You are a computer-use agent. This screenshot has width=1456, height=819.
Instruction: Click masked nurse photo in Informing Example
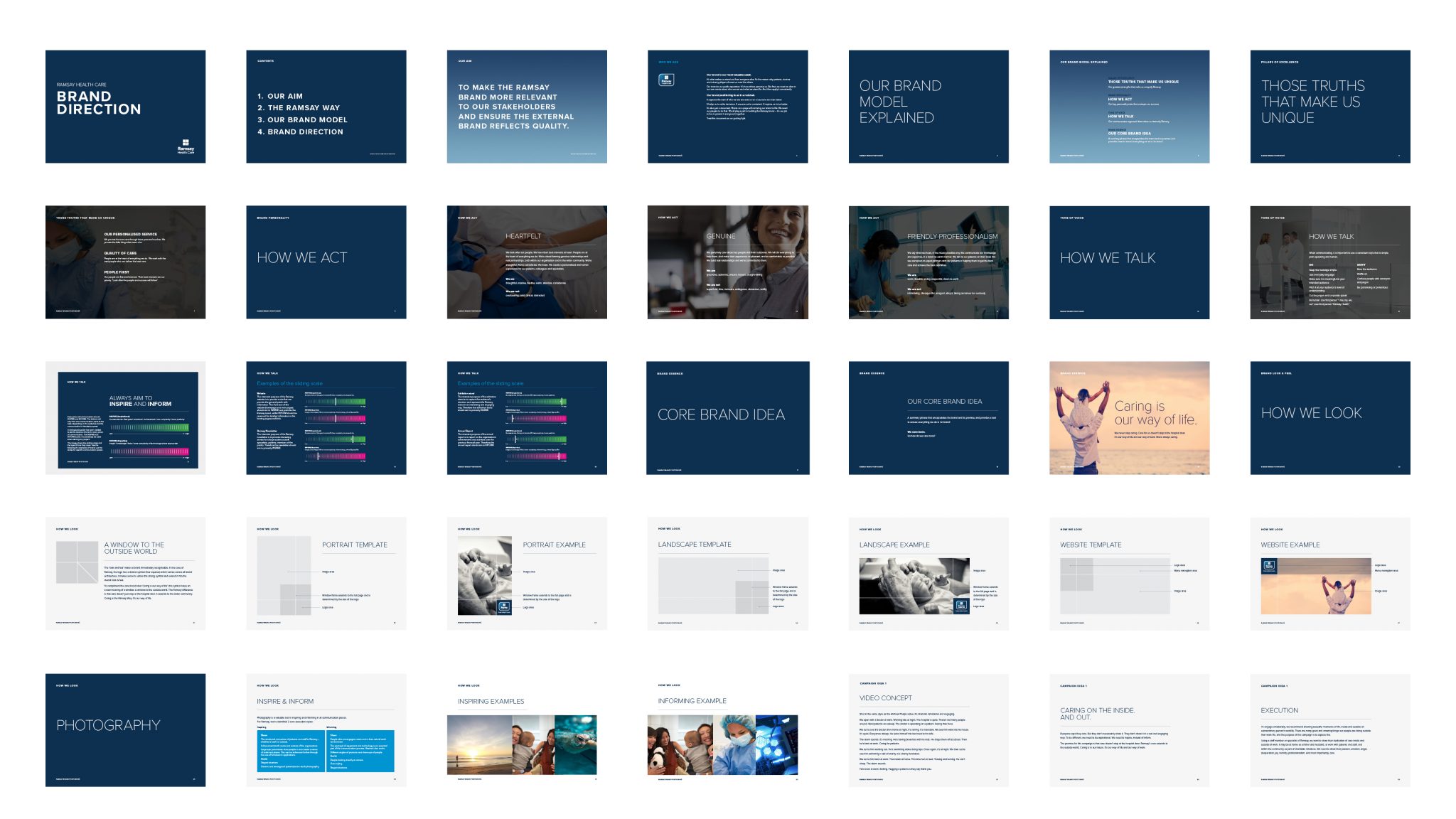tap(734, 745)
